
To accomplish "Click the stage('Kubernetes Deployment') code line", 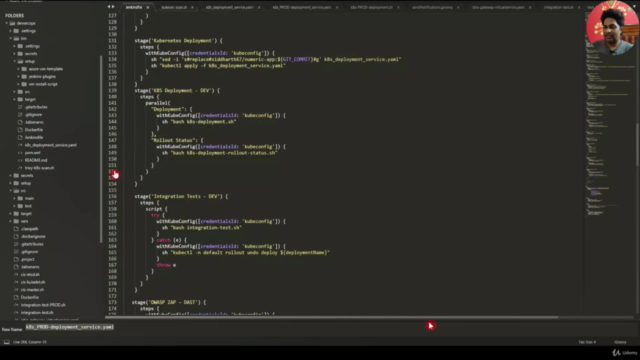I will [179, 41].
